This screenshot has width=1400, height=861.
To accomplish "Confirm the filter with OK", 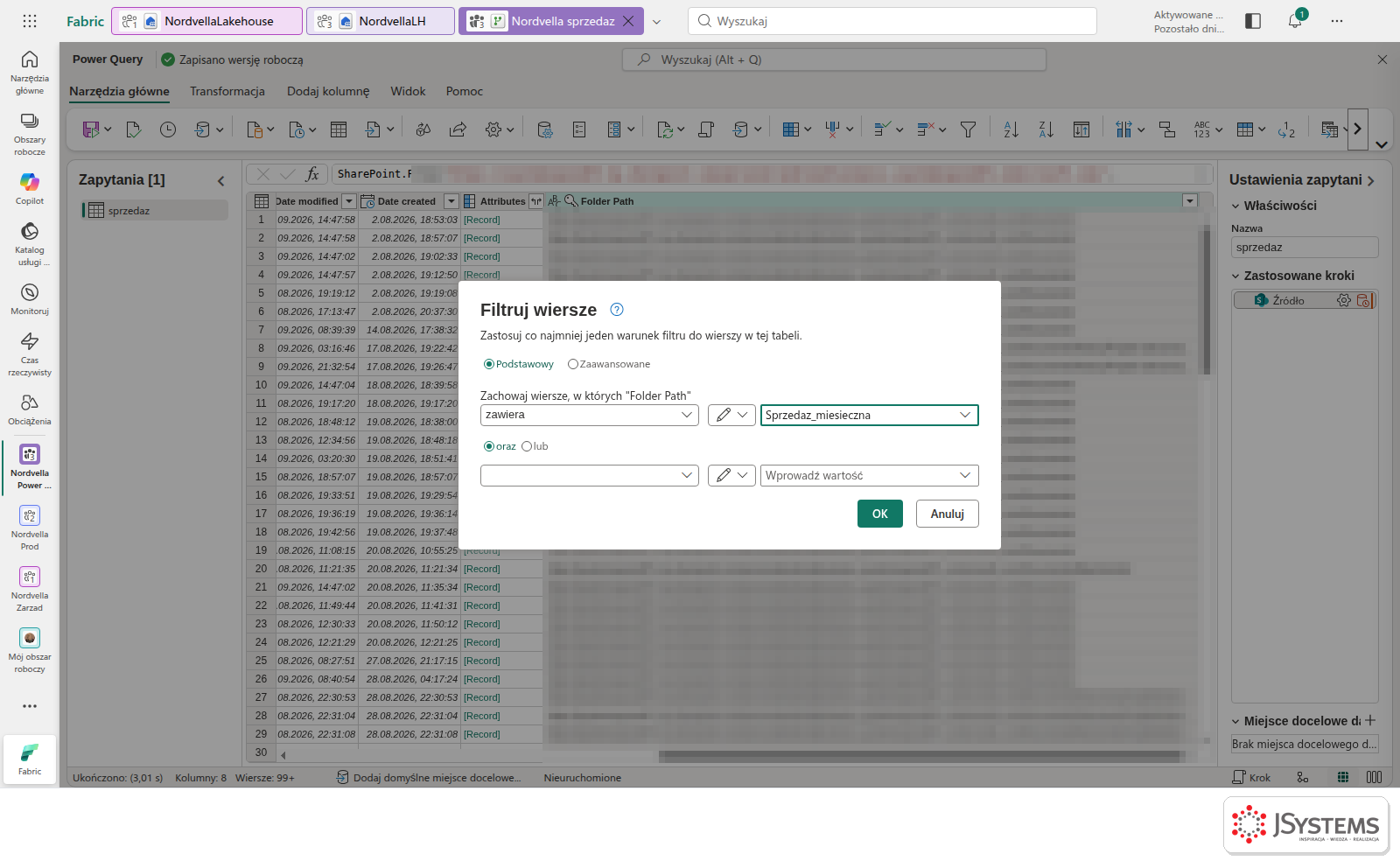I will (x=880, y=514).
